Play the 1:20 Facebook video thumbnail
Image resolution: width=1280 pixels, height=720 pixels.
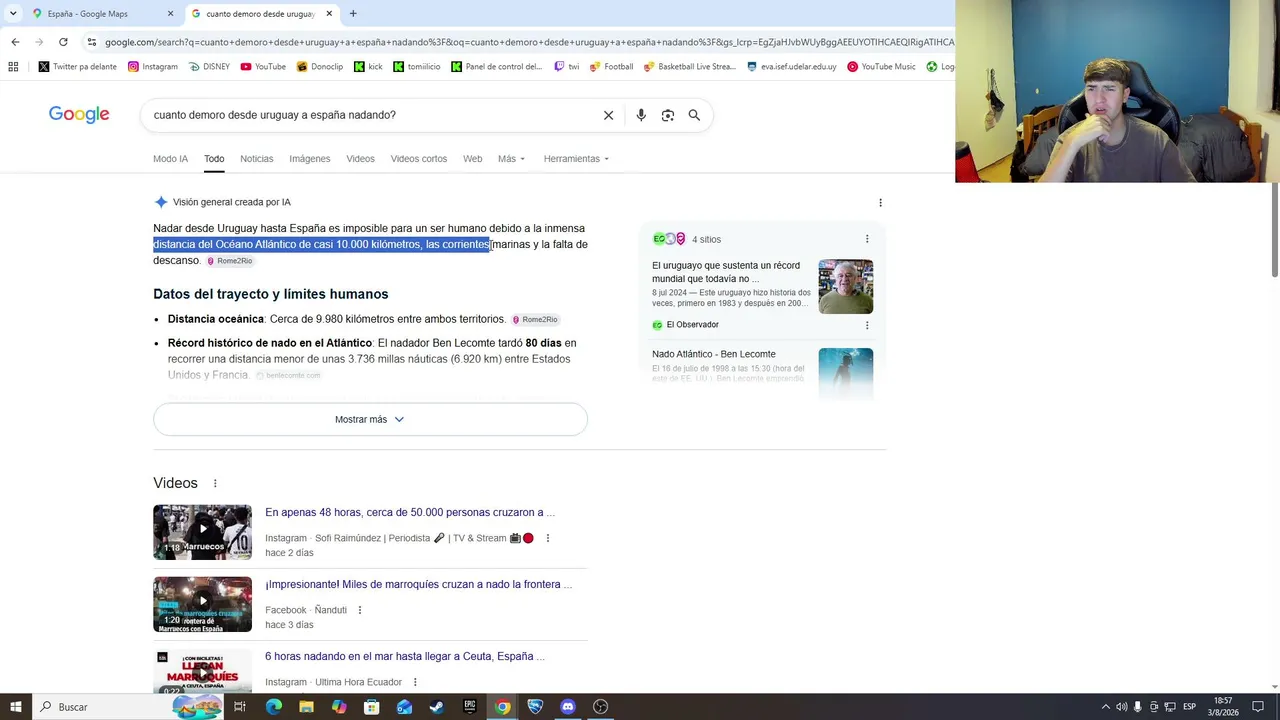202,604
